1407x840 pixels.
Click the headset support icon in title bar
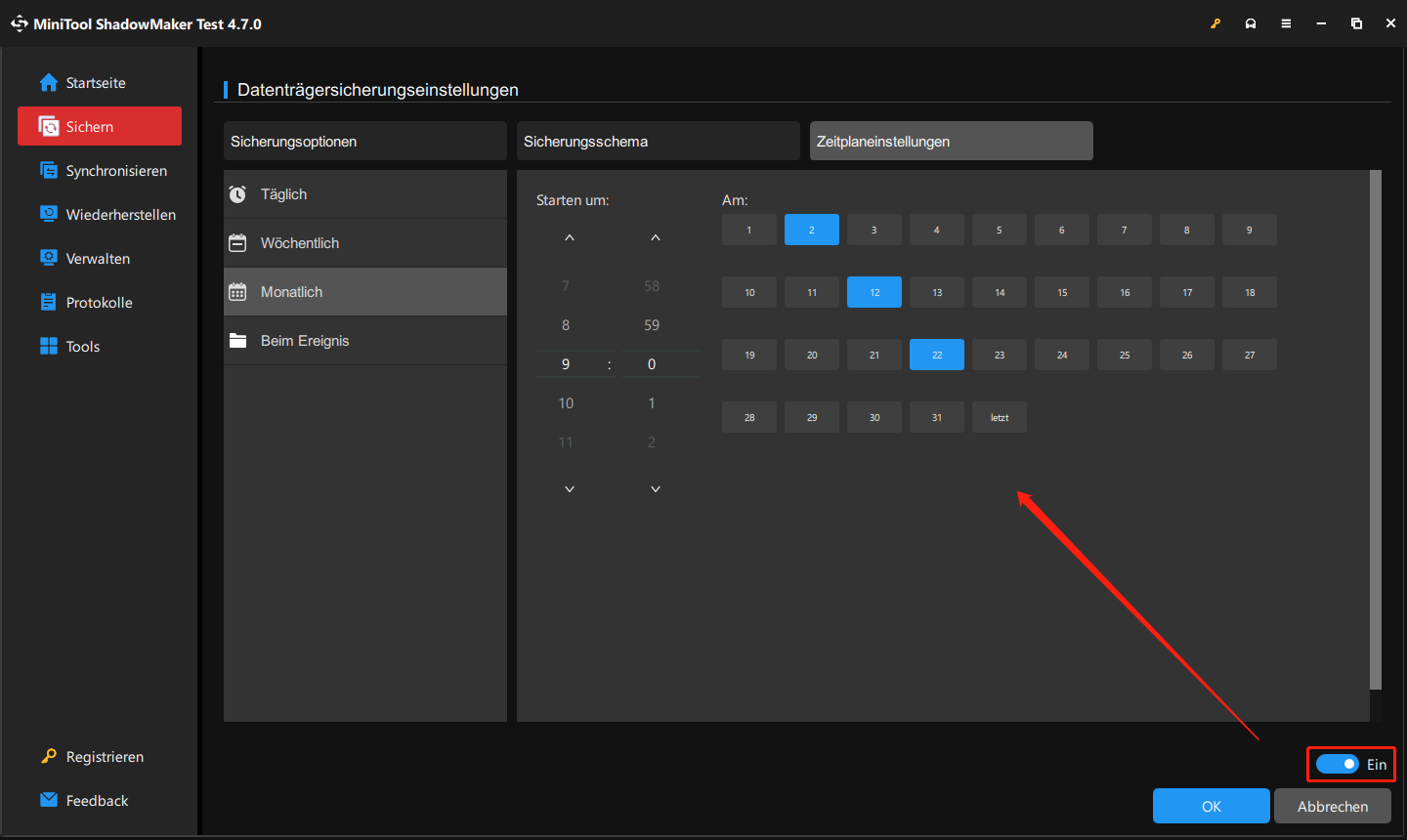click(x=1251, y=23)
